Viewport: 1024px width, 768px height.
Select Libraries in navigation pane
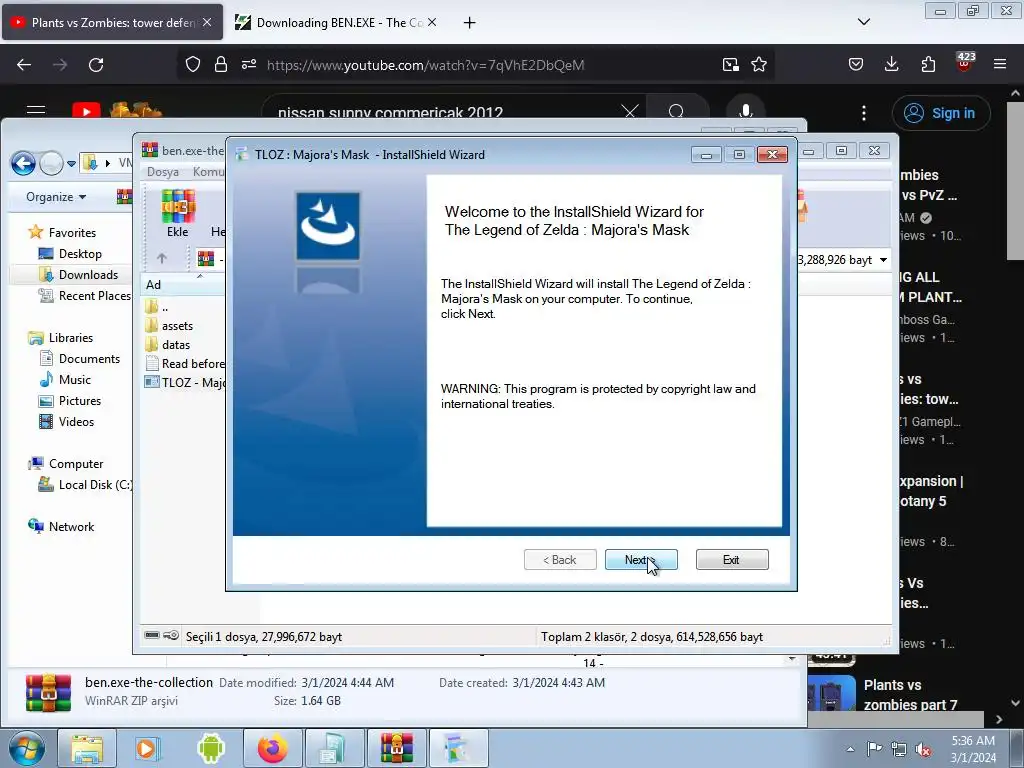coord(61,338)
